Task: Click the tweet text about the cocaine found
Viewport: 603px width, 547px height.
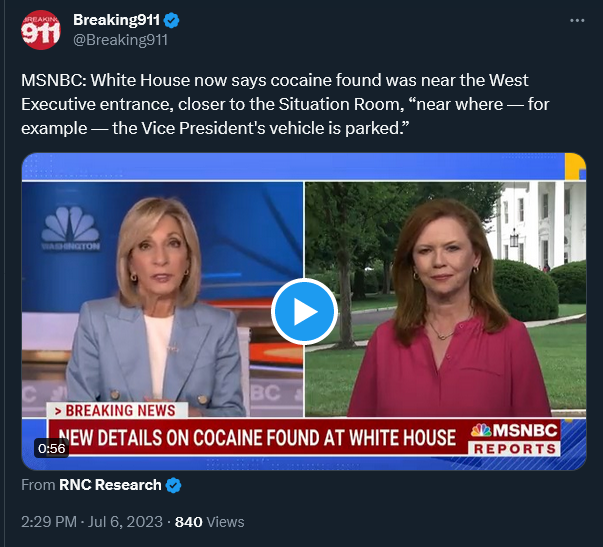Action: tap(285, 104)
